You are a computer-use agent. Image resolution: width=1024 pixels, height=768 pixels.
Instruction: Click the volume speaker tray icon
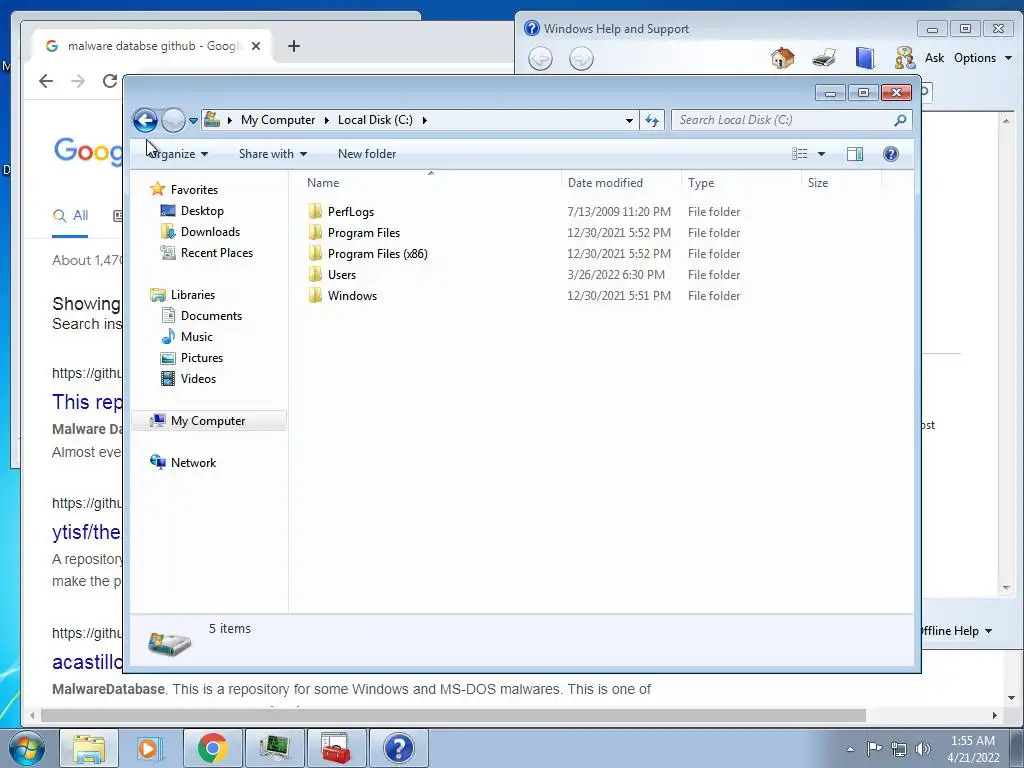[922, 749]
